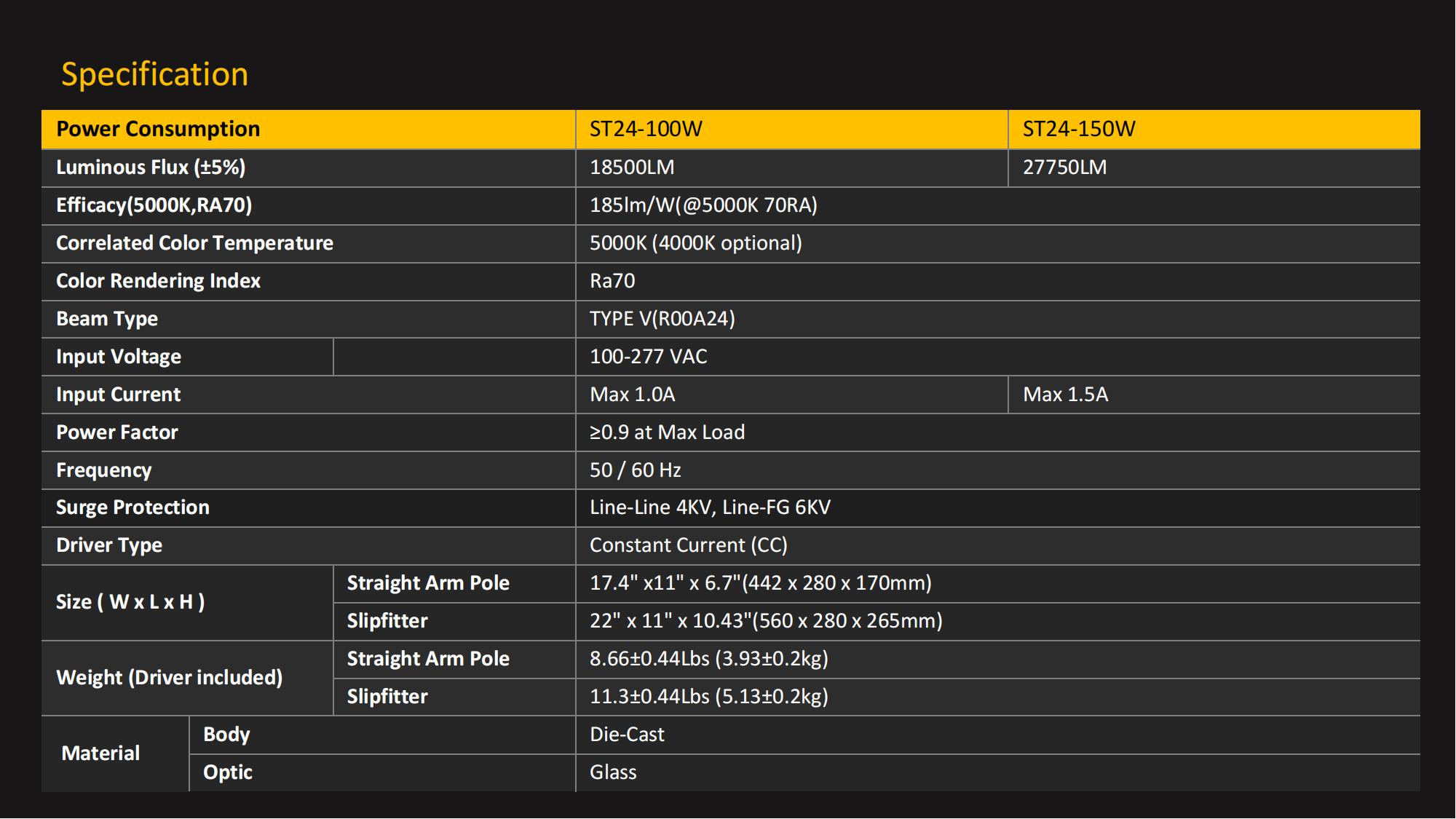
Task: Click the '100-277 VAC' value
Action: coord(649,357)
